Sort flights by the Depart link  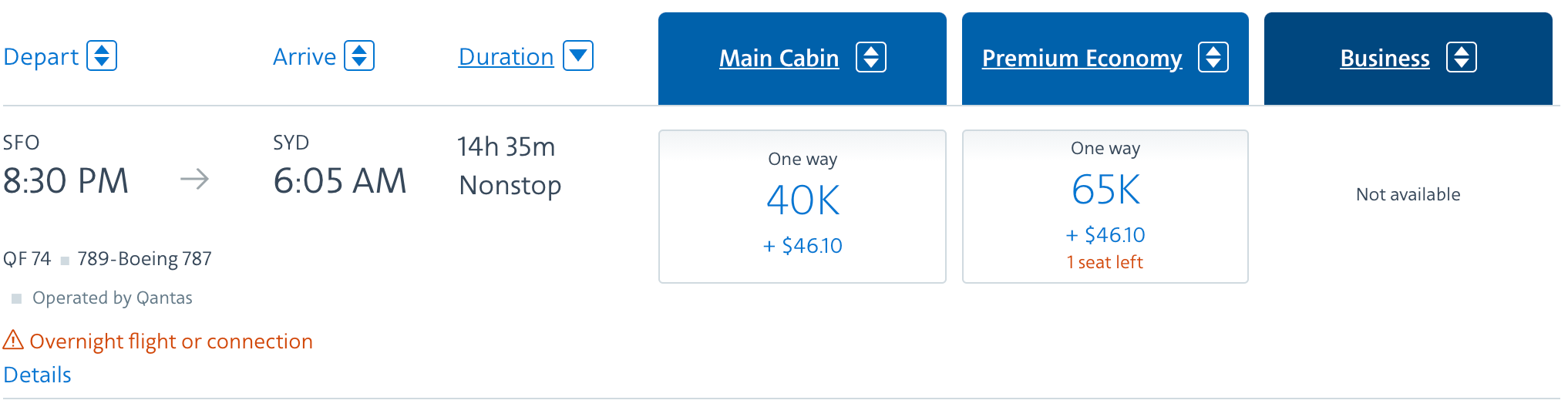41,57
